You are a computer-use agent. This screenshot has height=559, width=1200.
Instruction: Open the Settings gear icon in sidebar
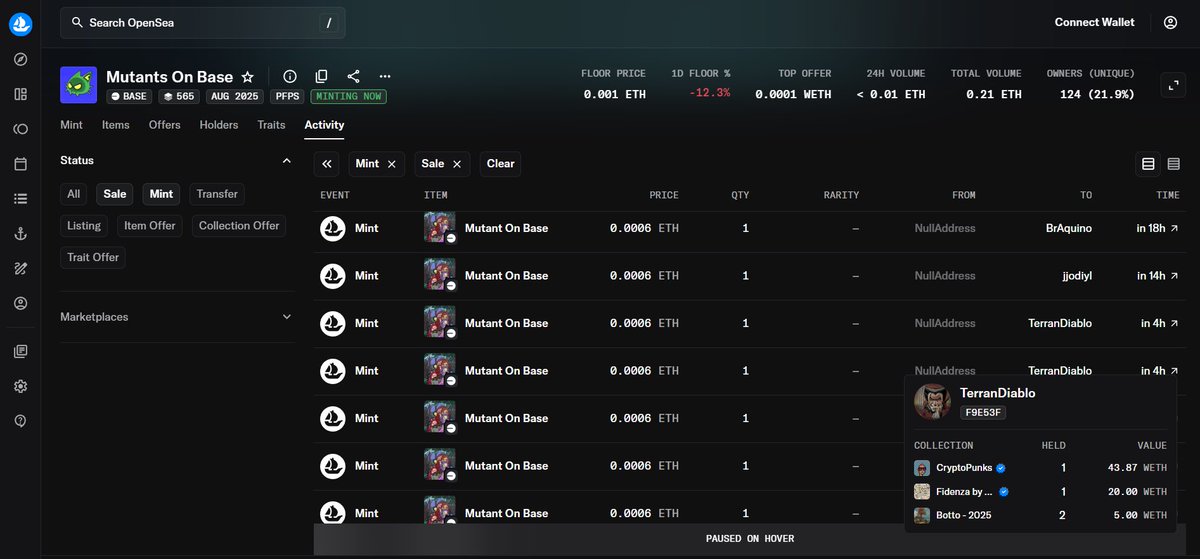(x=20, y=386)
